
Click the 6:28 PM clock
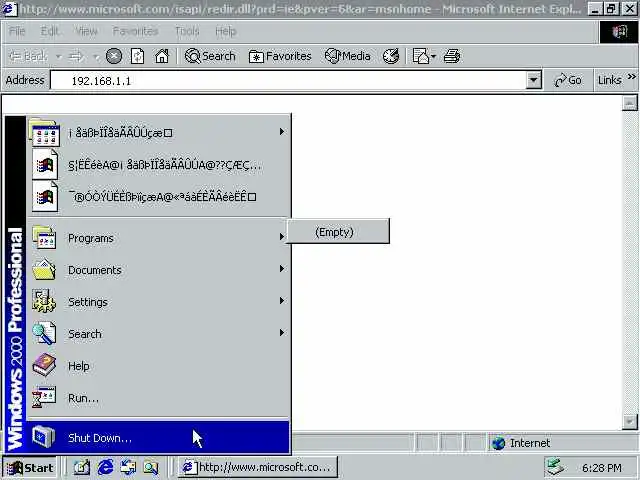[x=602, y=468]
